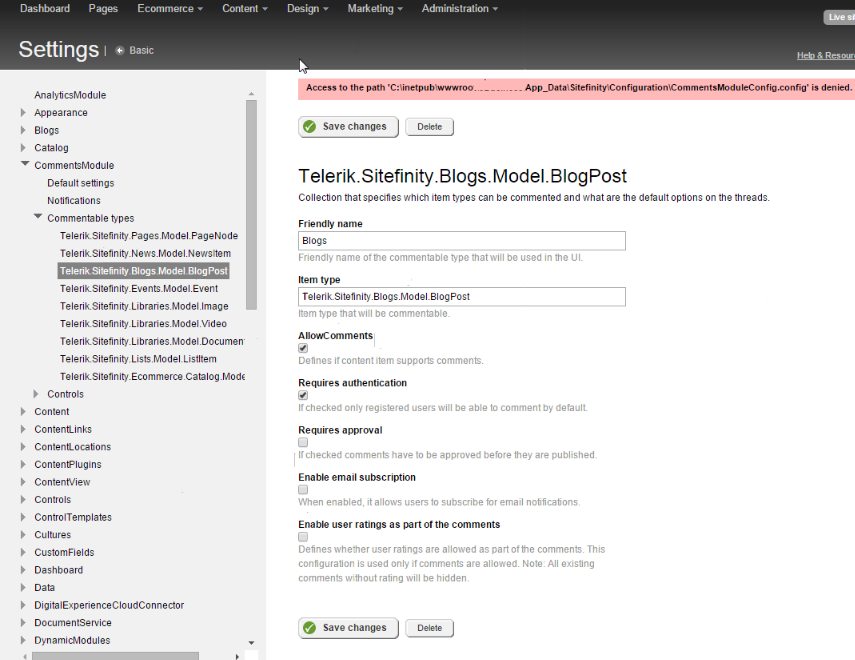The width and height of the screenshot is (855, 660).
Task: Select Telerik.Sitefinity.Pages.Model.PageNode type
Action: point(149,236)
